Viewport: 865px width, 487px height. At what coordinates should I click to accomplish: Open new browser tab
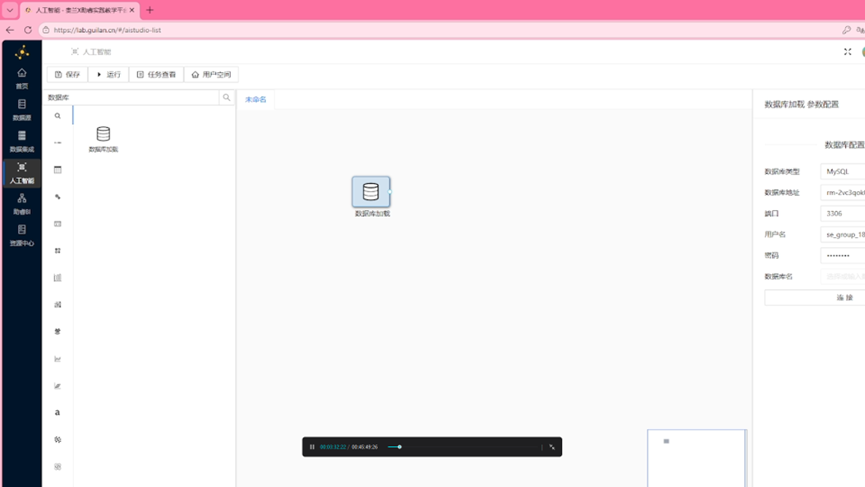[x=149, y=10]
